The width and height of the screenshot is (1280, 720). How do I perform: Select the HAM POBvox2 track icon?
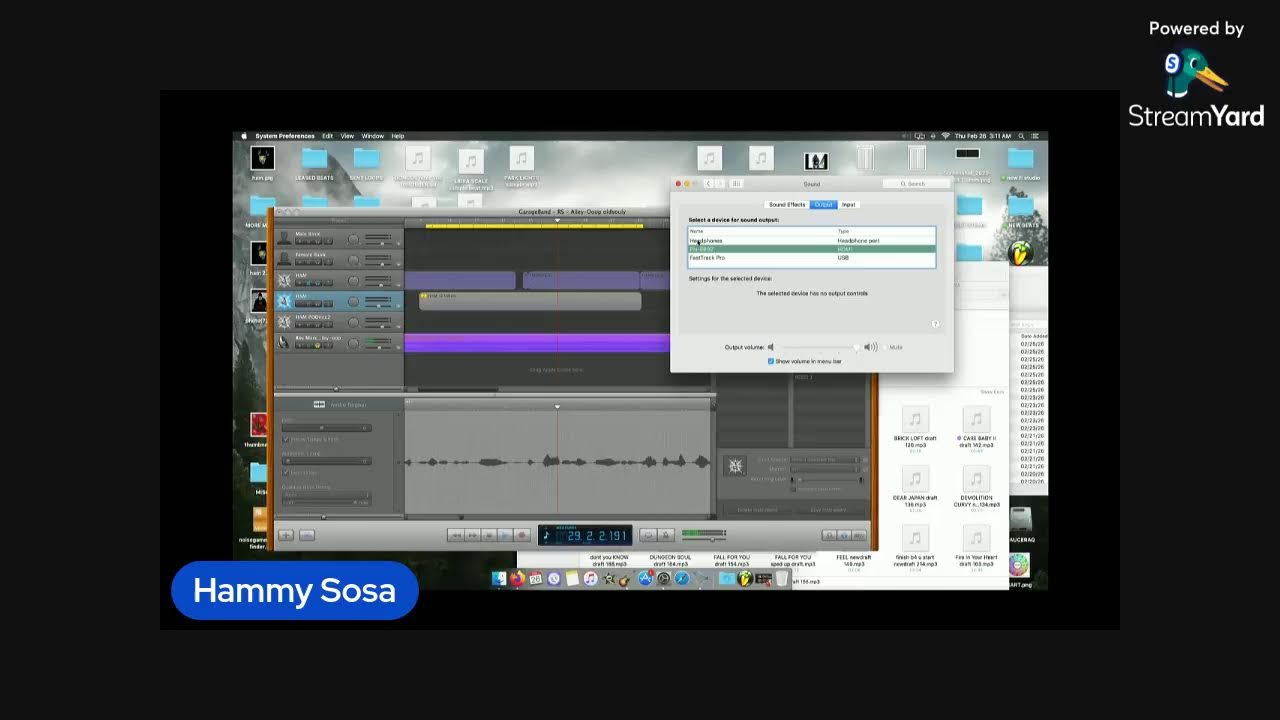(x=285, y=321)
